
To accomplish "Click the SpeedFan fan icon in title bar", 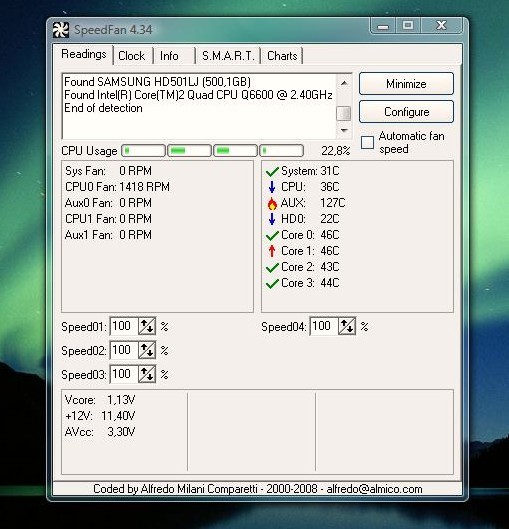I will 61,30.
